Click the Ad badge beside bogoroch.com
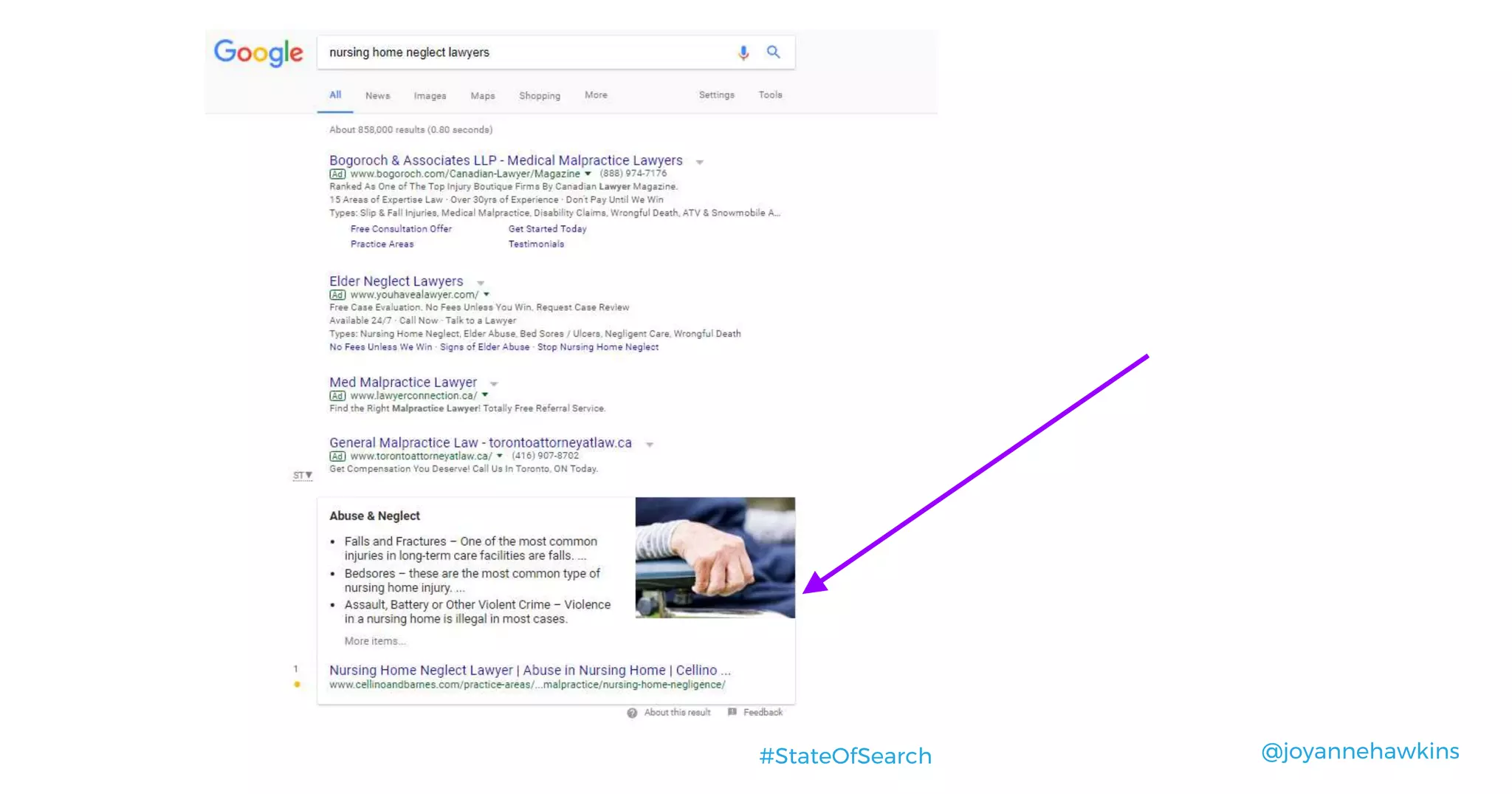 point(337,174)
